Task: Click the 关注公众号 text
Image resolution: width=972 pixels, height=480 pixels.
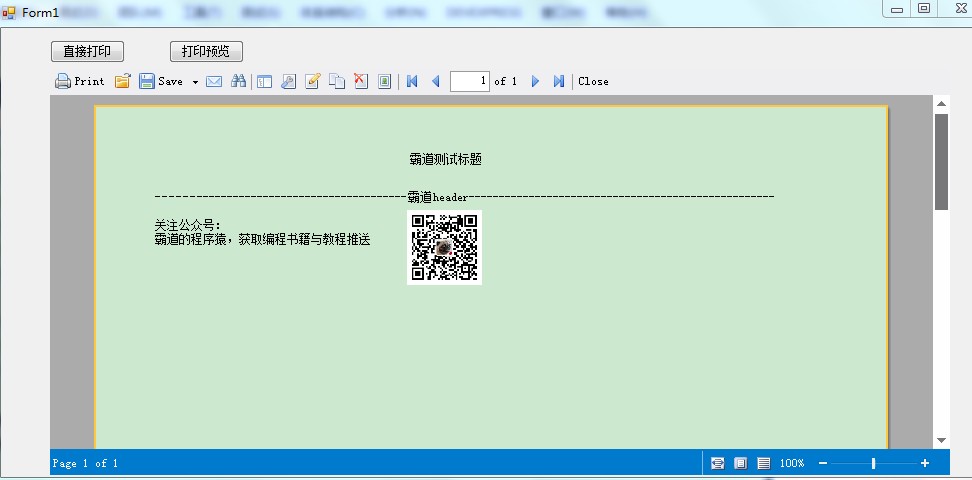Action: (x=188, y=226)
